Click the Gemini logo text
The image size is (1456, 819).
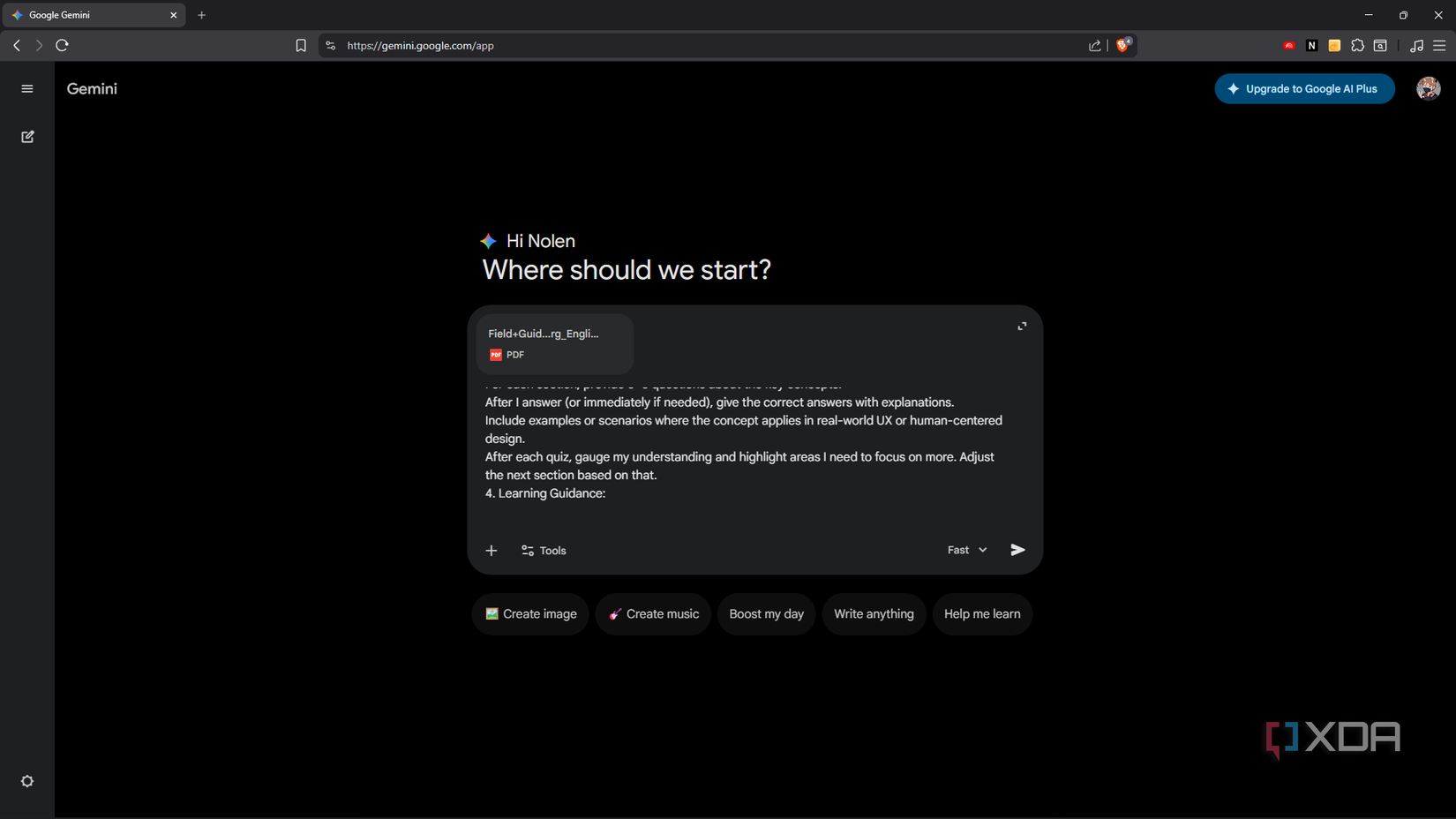tap(92, 88)
